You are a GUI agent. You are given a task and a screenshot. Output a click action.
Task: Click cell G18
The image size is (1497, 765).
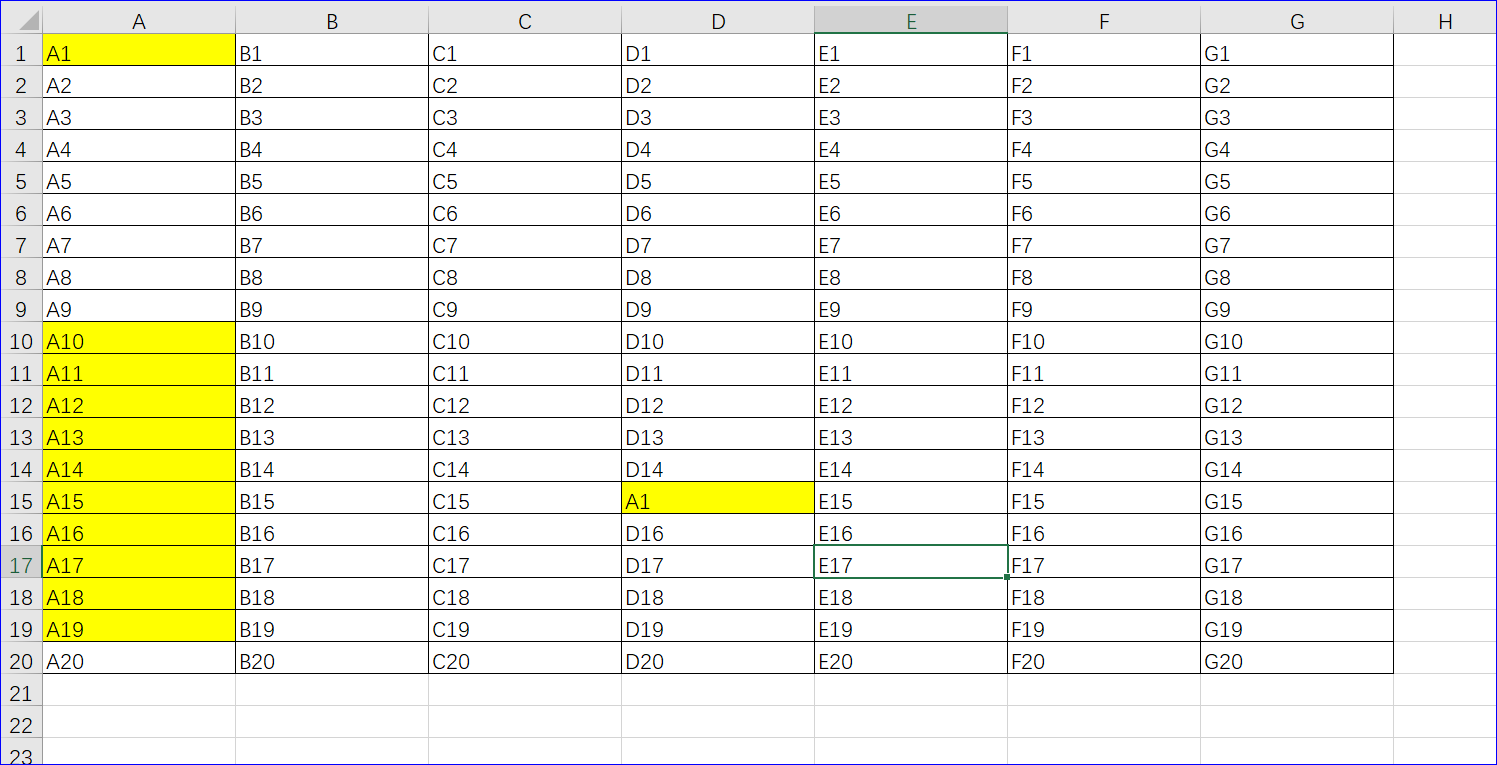pyautogui.click(x=1297, y=594)
